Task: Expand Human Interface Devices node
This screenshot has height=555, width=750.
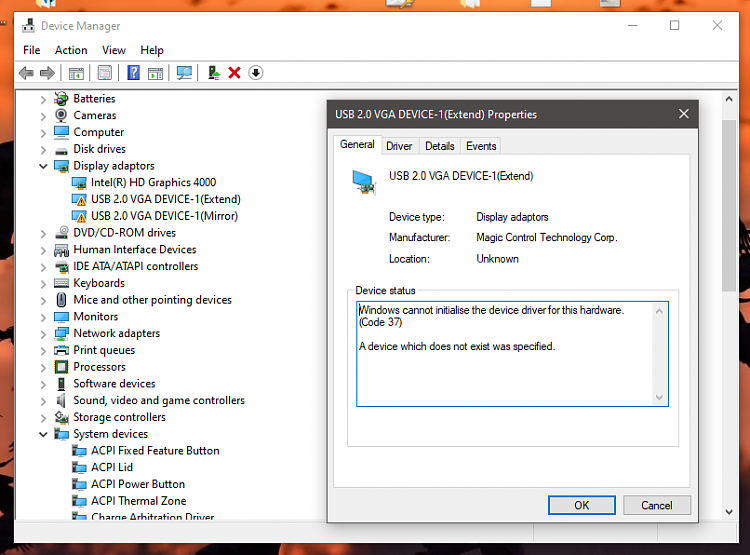Action: point(43,250)
